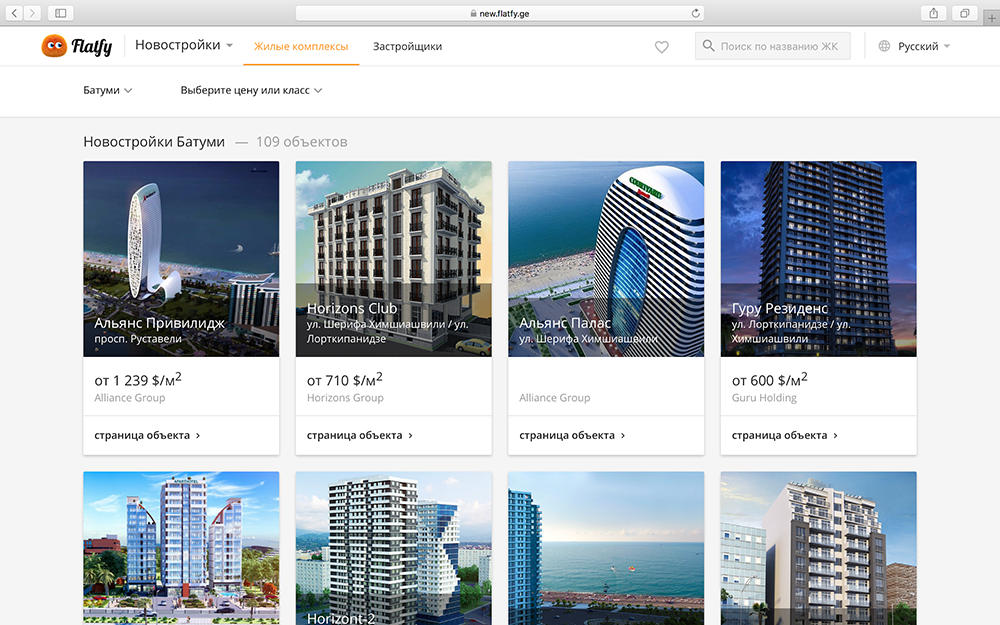Click the Flatfy logo
1000x625 pixels.
pyautogui.click(x=77, y=46)
